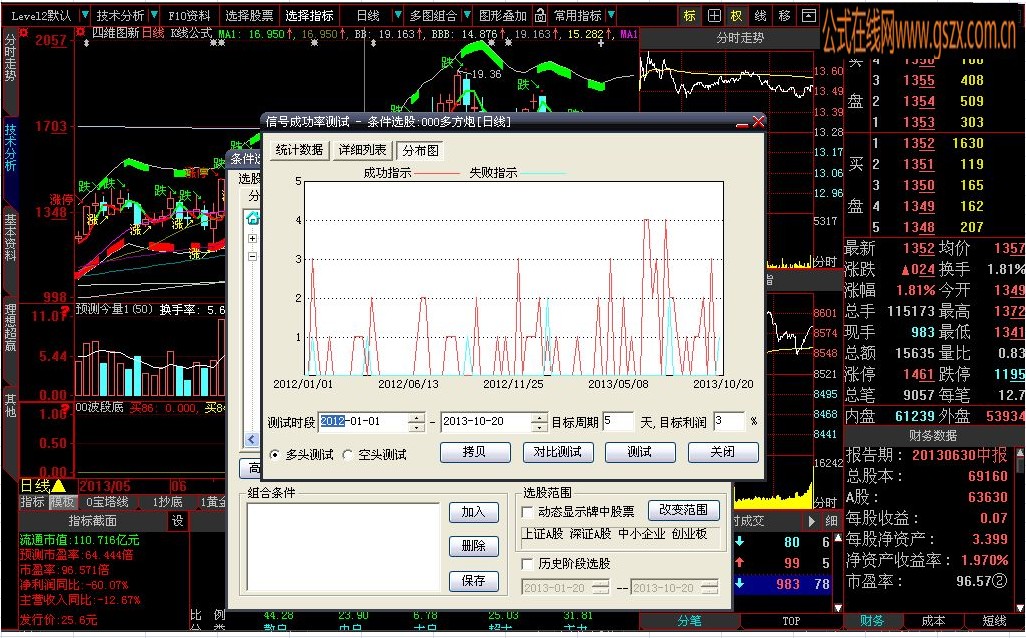Click 测试 button
The height and width of the screenshot is (638, 1026).
click(x=640, y=452)
